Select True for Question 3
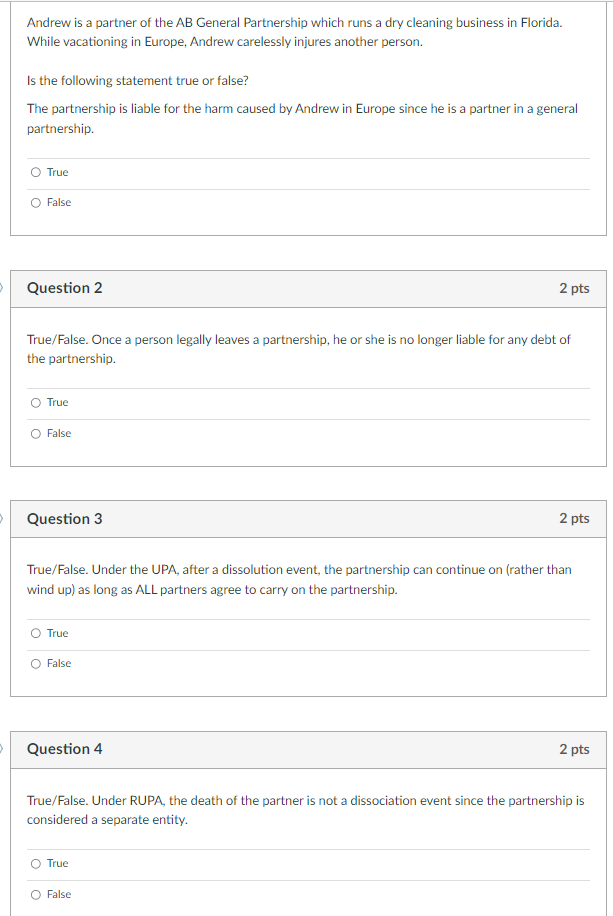 pyautogui.click(x=35, y=633)
